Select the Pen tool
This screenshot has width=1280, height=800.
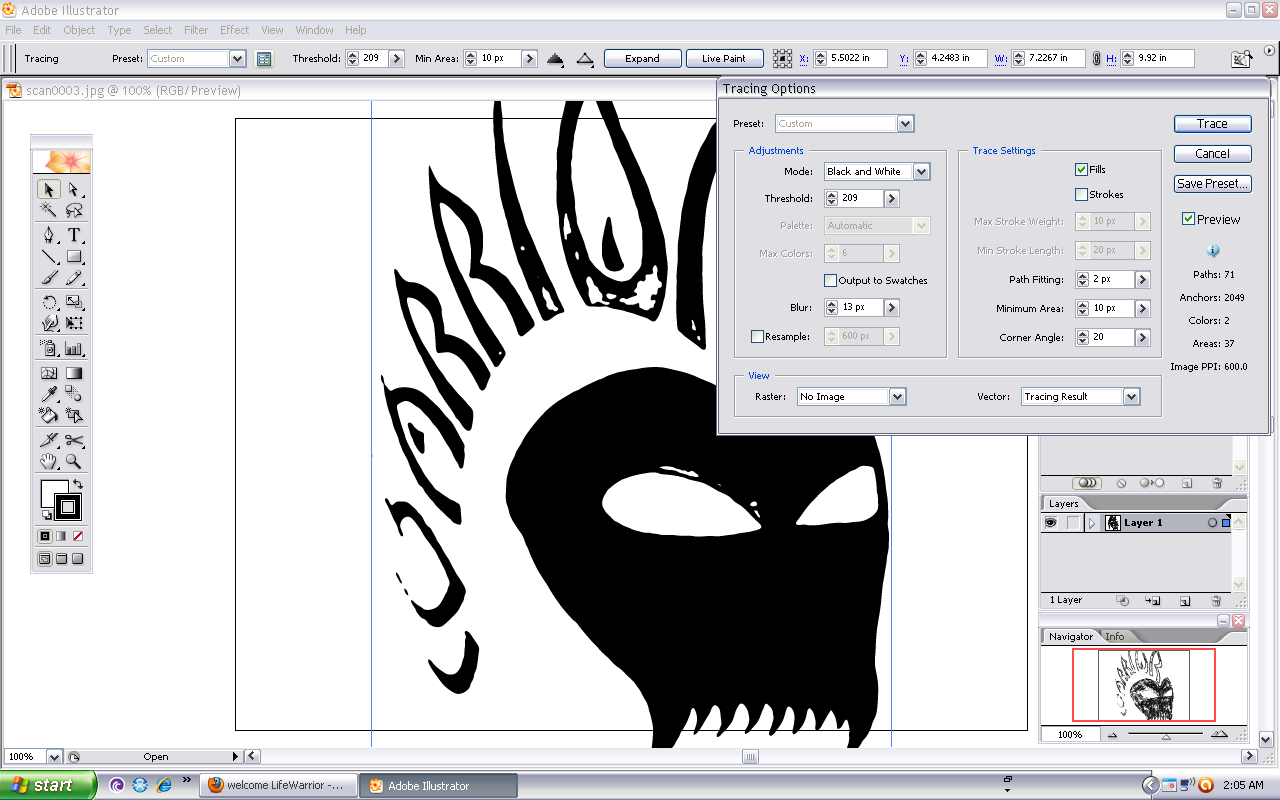click(x=48, y=235)
